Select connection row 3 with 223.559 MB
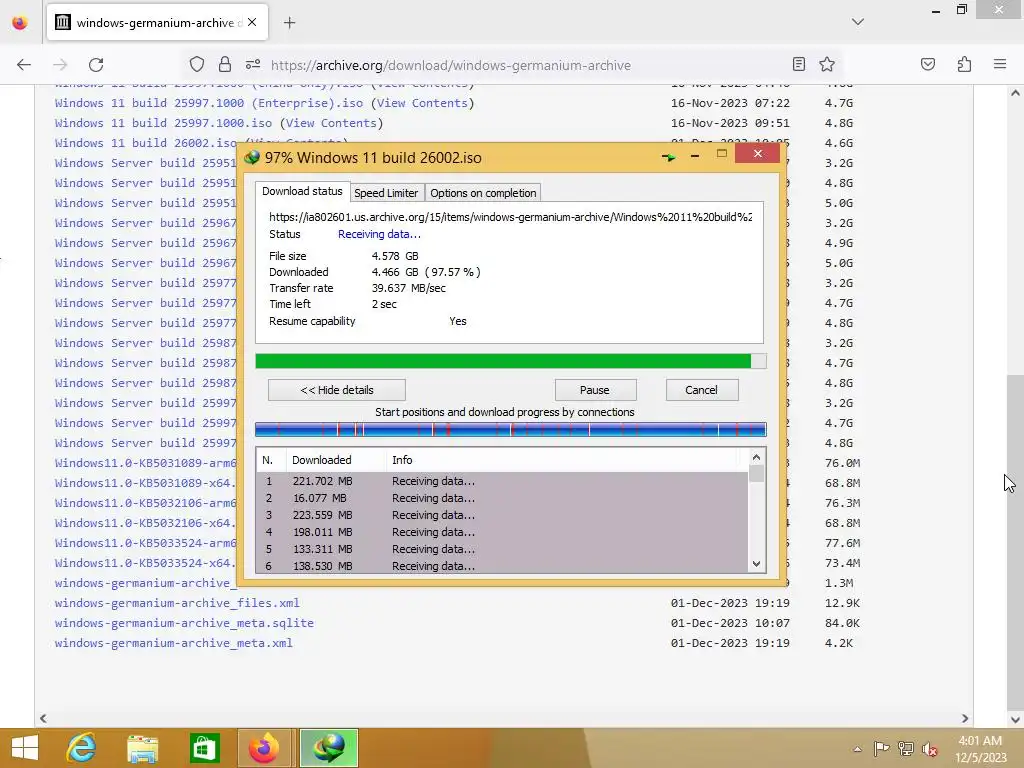 click(502, 515)
